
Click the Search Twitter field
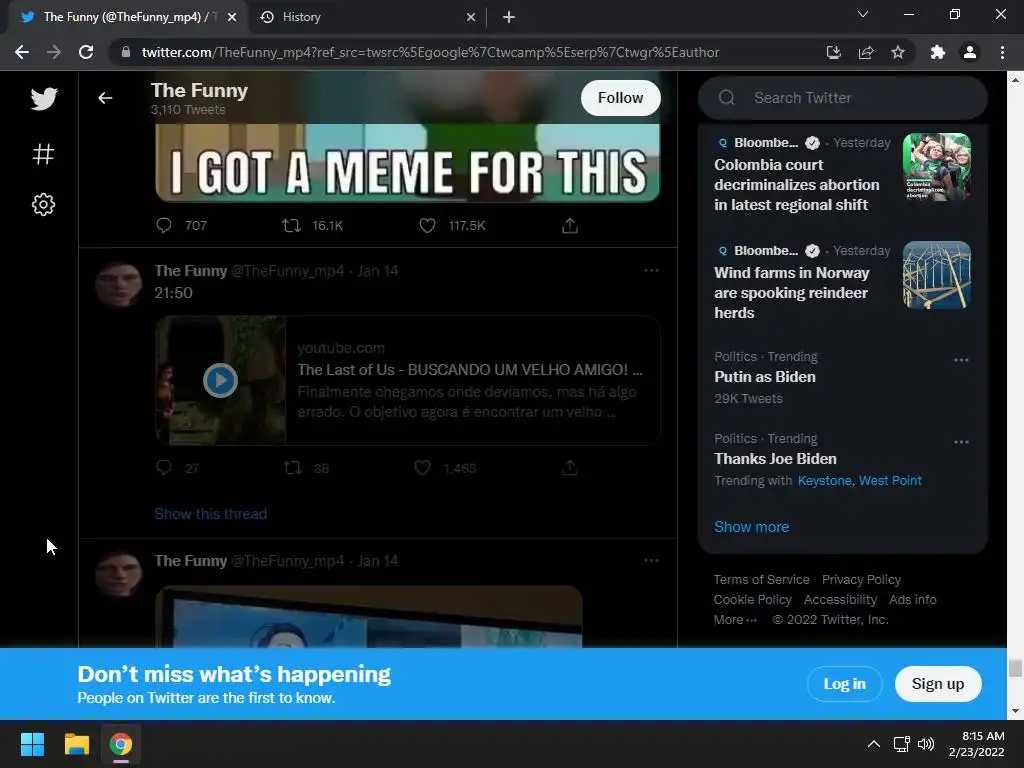[x=842, y=98]
